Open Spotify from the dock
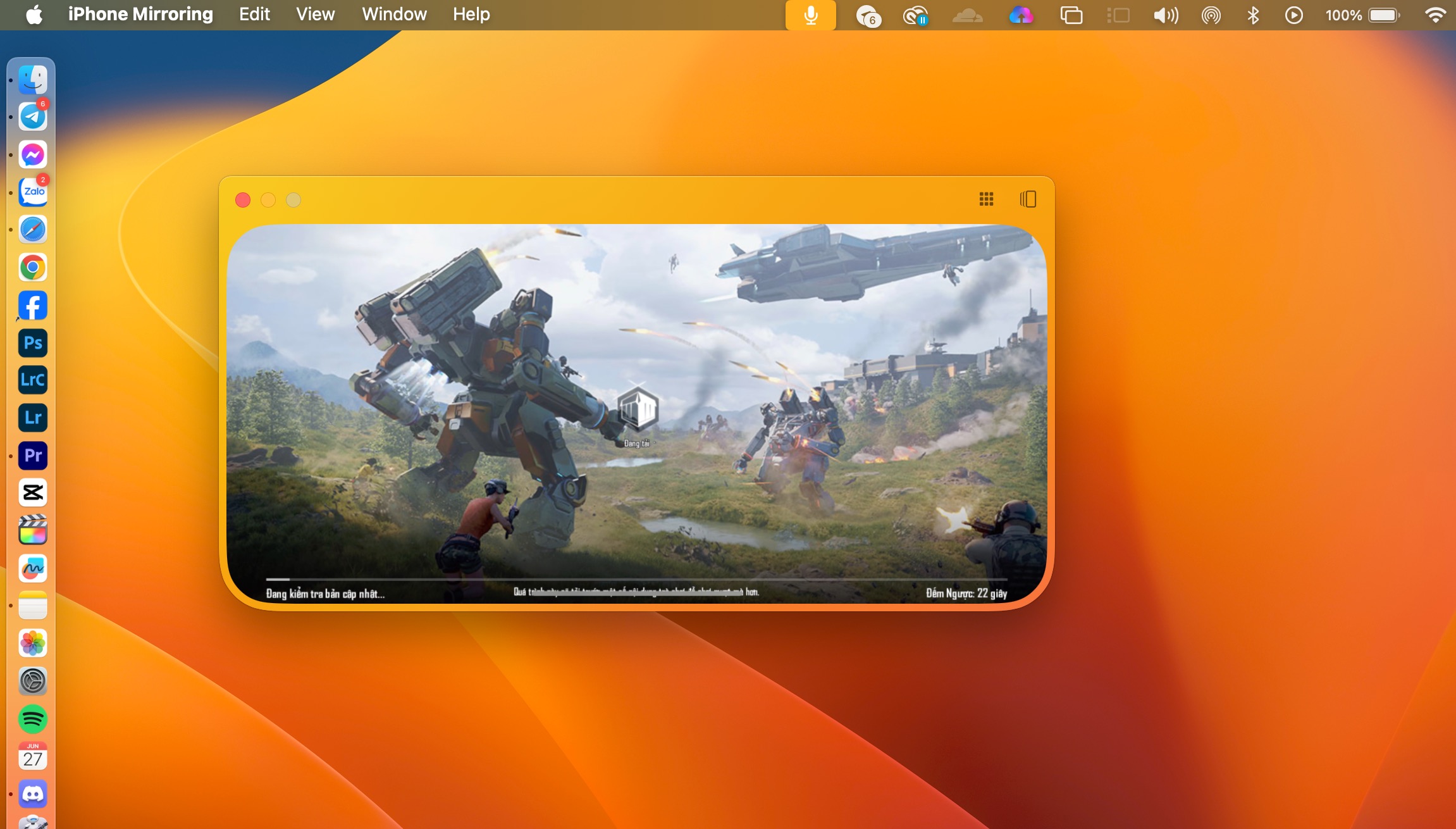 point(33,720)
